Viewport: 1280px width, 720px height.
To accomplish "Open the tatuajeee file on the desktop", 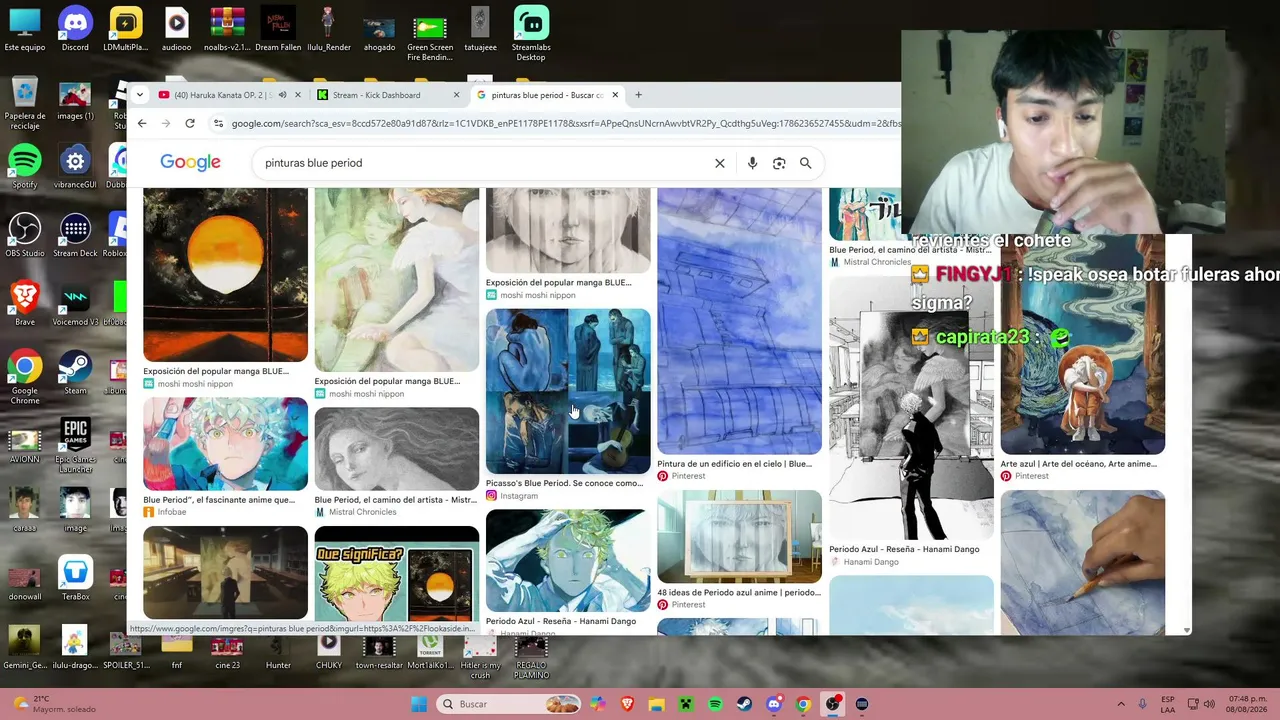I will [x=480, y=29].
